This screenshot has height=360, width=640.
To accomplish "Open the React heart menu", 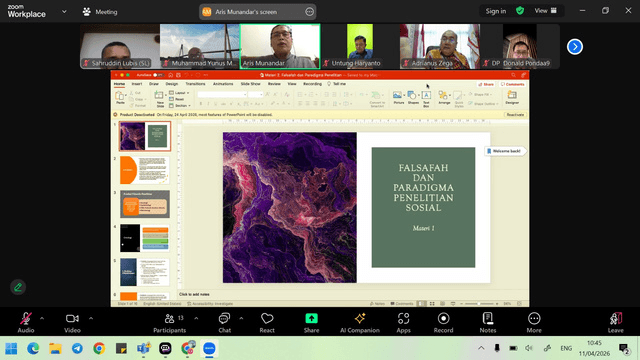I will coord(267,322).
